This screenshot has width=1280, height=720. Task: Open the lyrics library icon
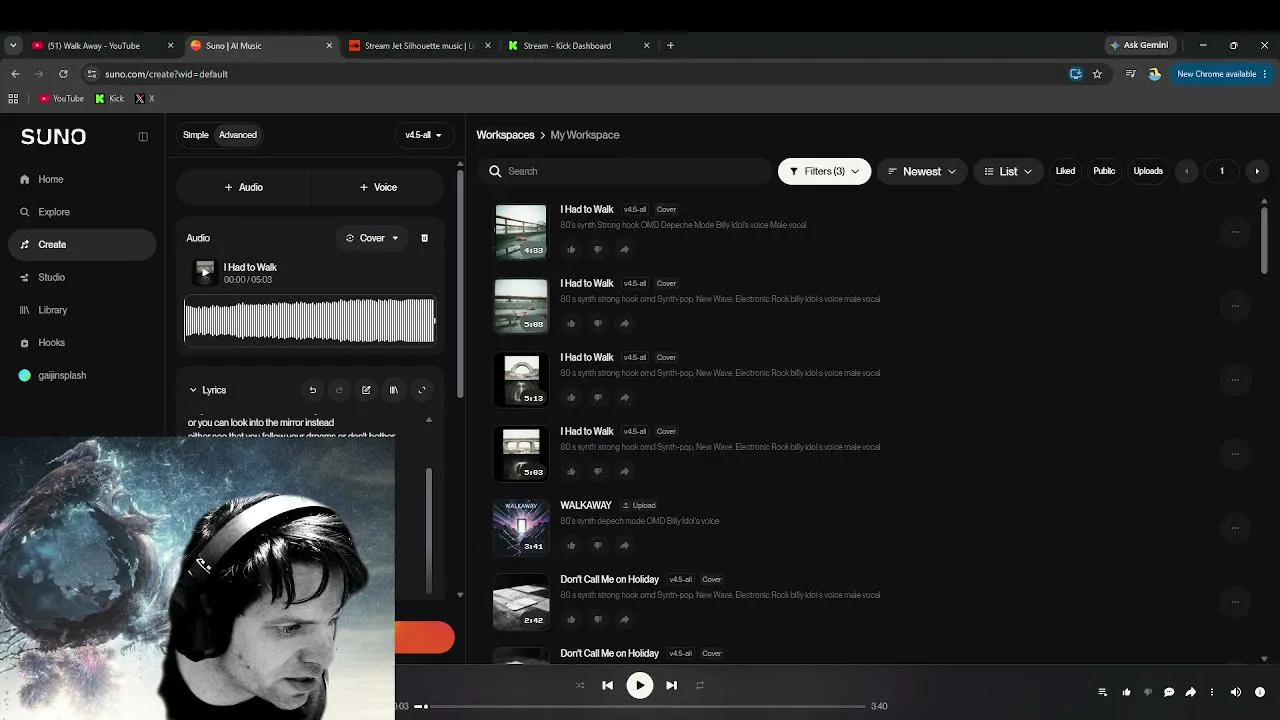click(394, 390)
